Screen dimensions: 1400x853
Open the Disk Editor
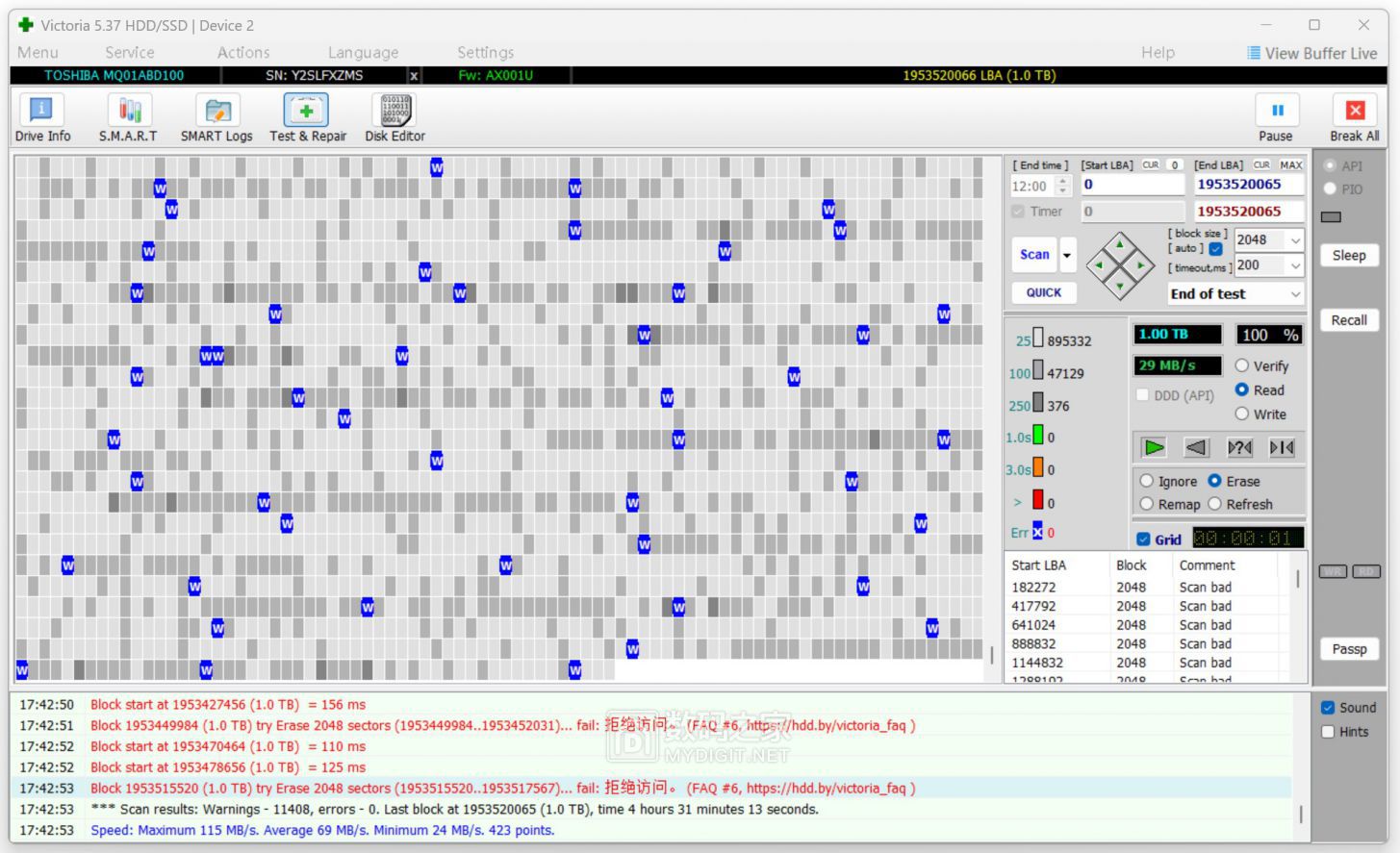395,118
